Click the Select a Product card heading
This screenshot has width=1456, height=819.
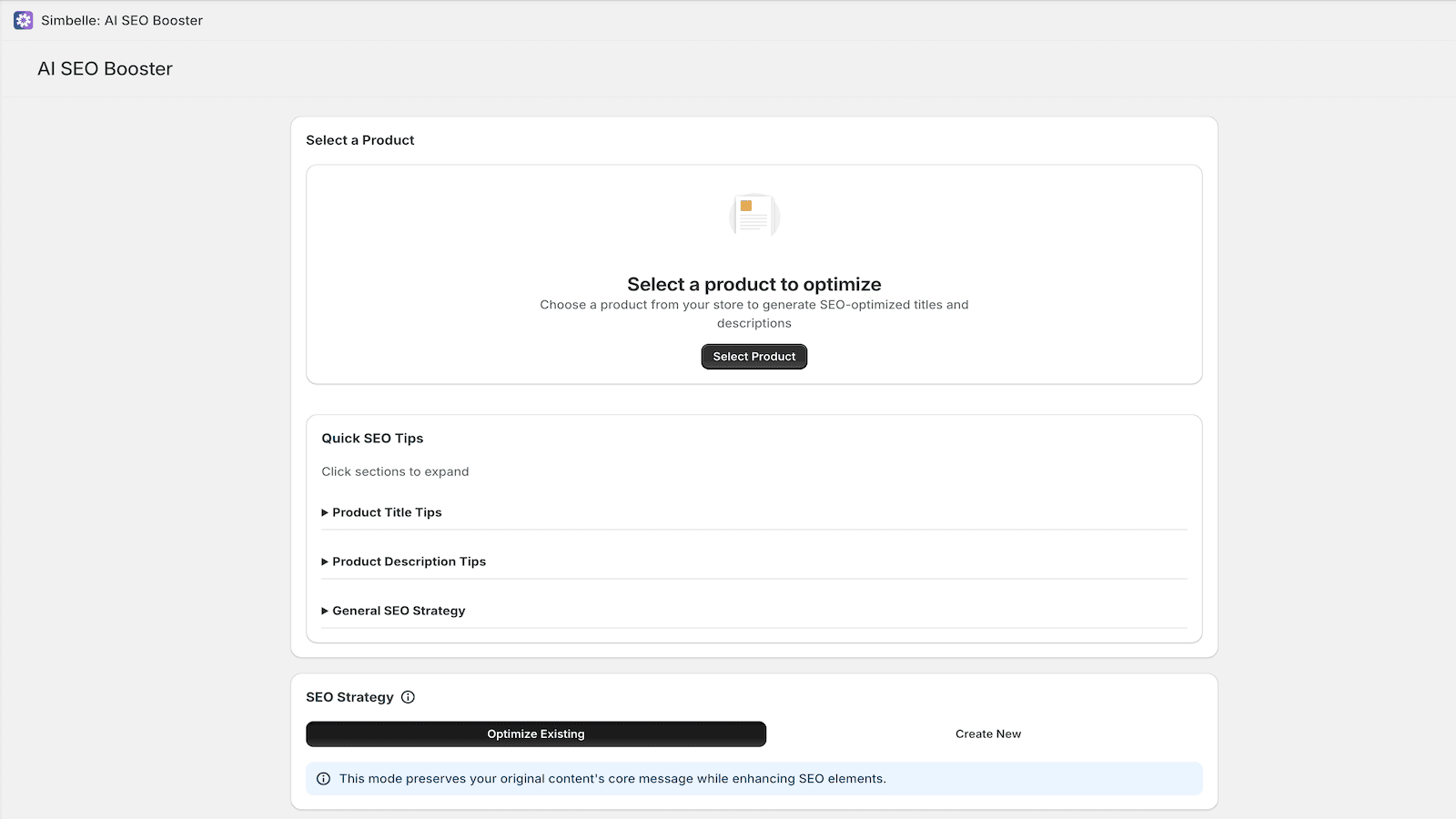click(359, 140)
